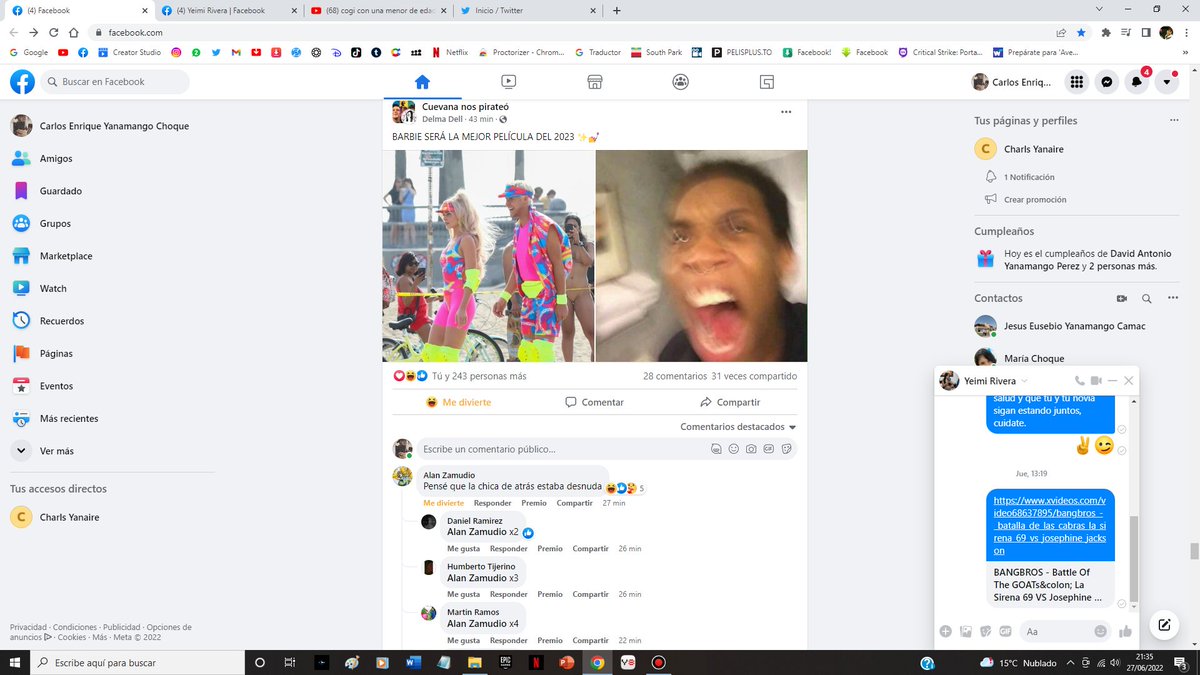The width and height of the screenshot is (1200, 675).
Task: Open options for Tus páginas y perfiles
Action: [x=1174, y=121]
